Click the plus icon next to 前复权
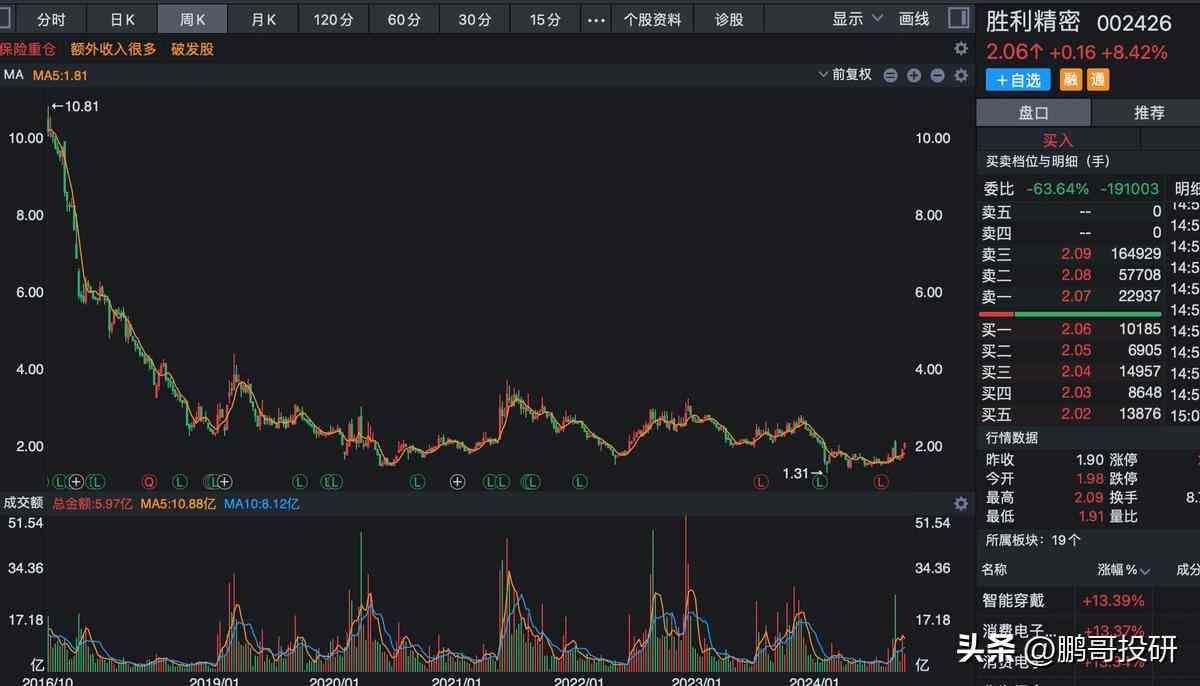 pos(914,75)
